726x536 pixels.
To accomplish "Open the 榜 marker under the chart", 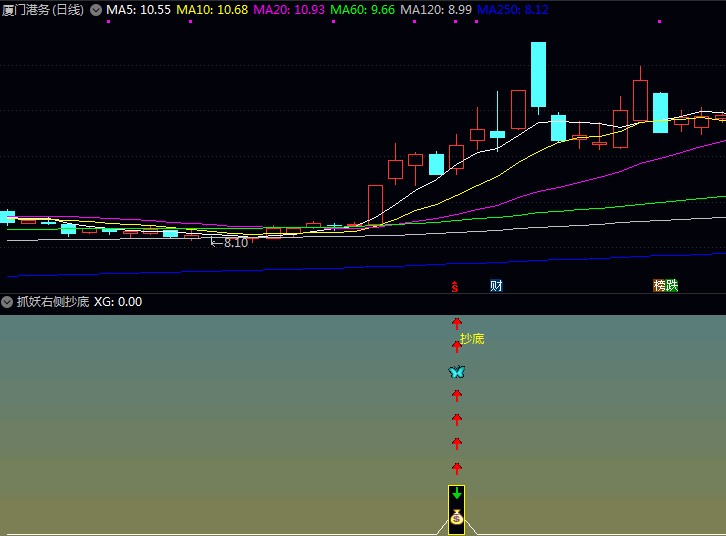I will (659, 286).
